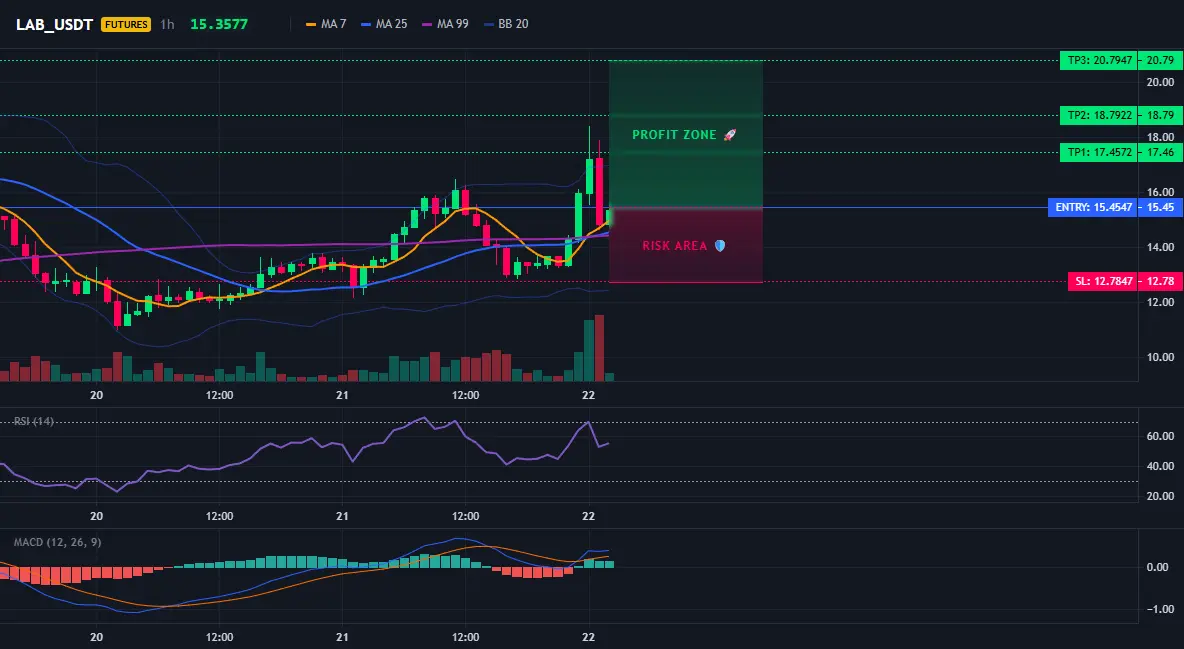Image resolution: width=1184 pixels, height=649 pixels.
Task: Toggle the MA 25 legend entry
Action: tap(384, 24)
